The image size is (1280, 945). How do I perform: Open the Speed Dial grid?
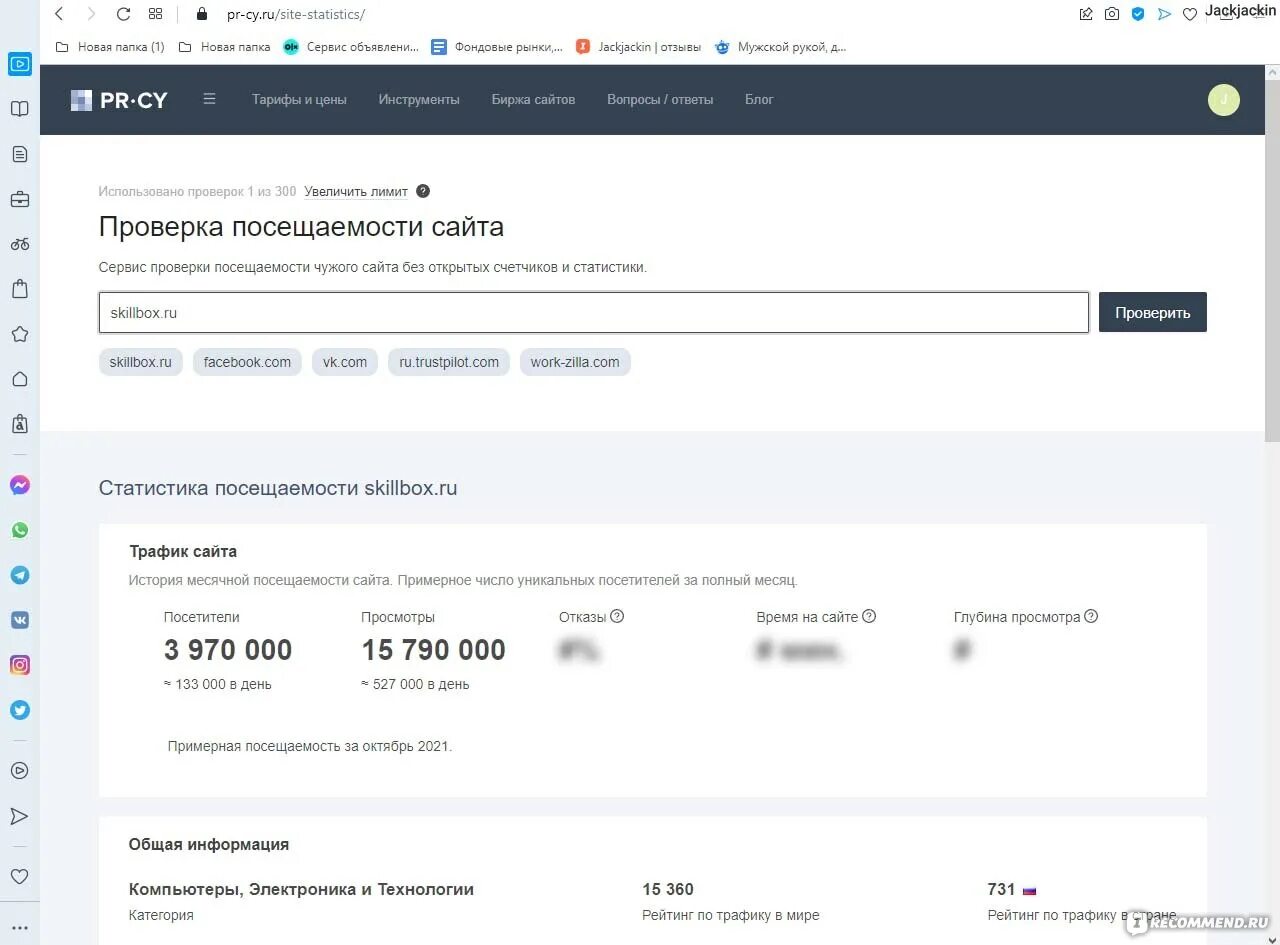coord(155,14)
